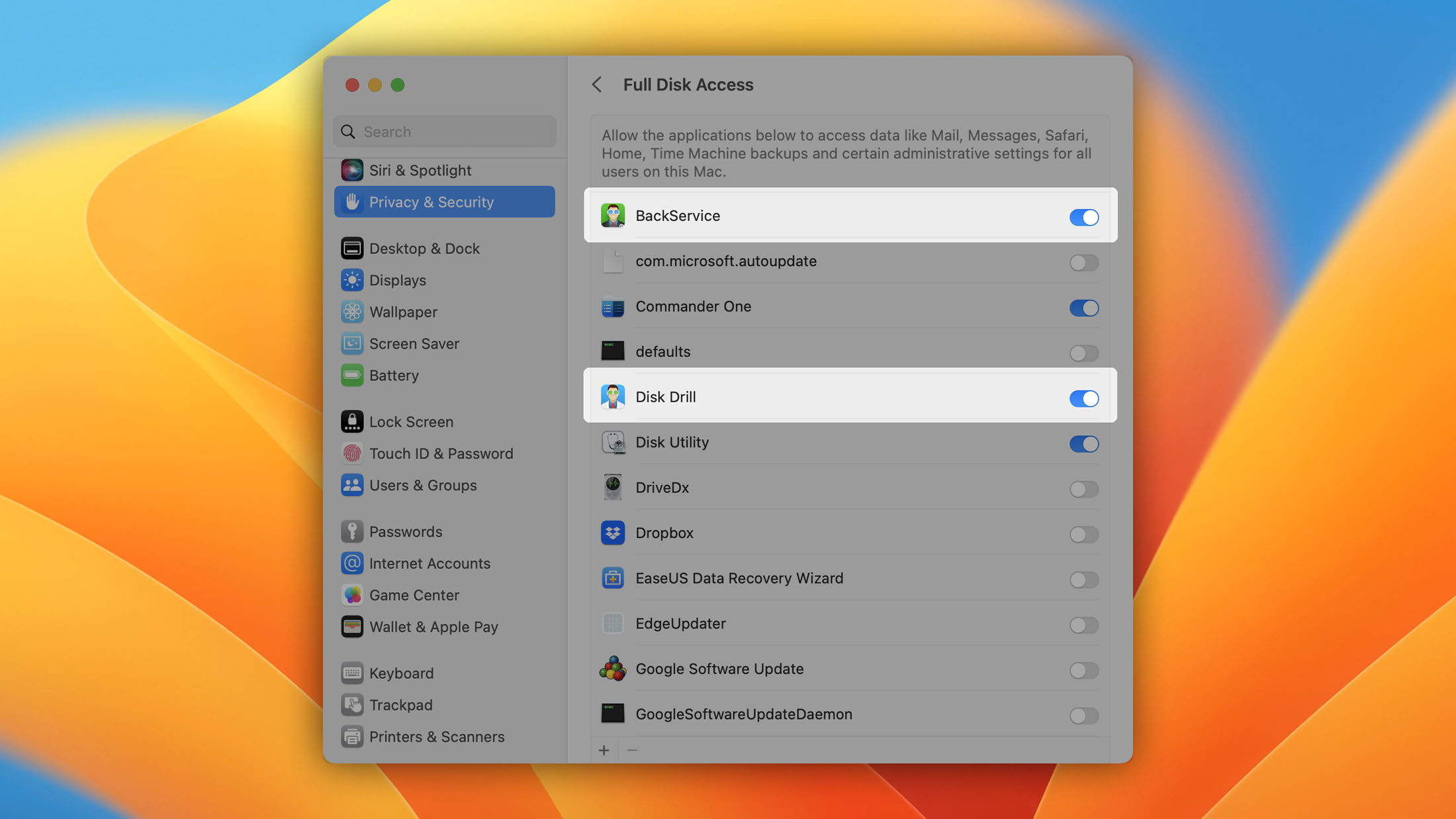Click the Touch ID fingerprint icon

(x=351, y=453)
